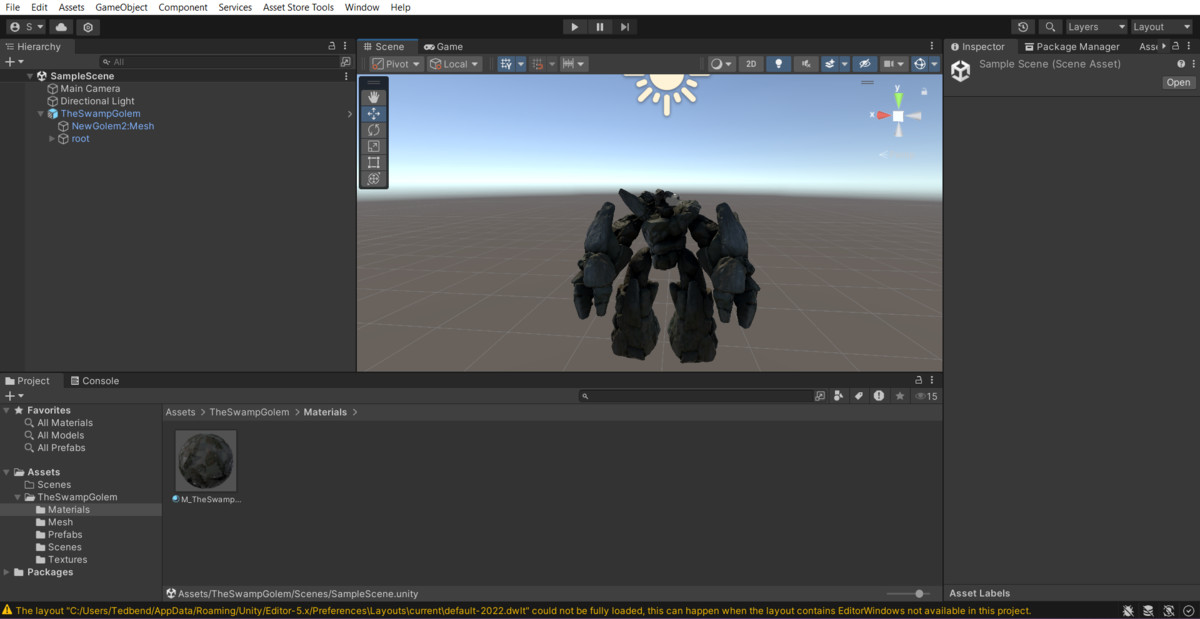The image size is (1200, 619).
Task: Select the Scale tool
Action: coord(374,146)
